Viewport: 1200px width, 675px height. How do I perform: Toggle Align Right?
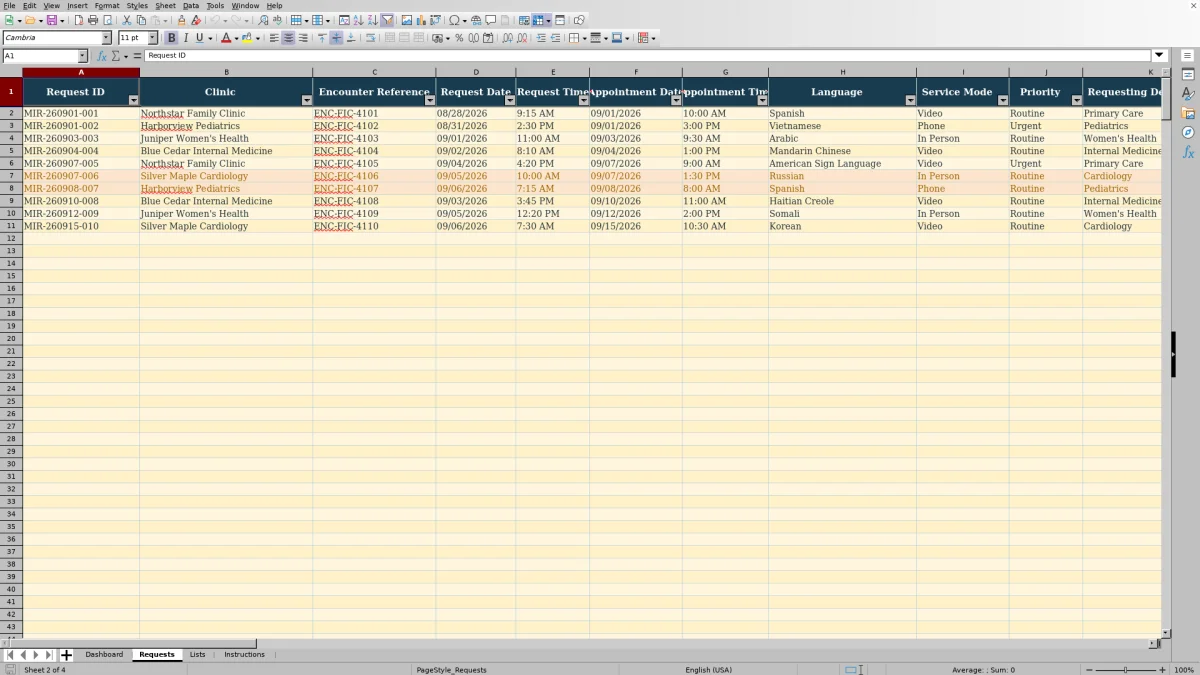click(302, 38)
